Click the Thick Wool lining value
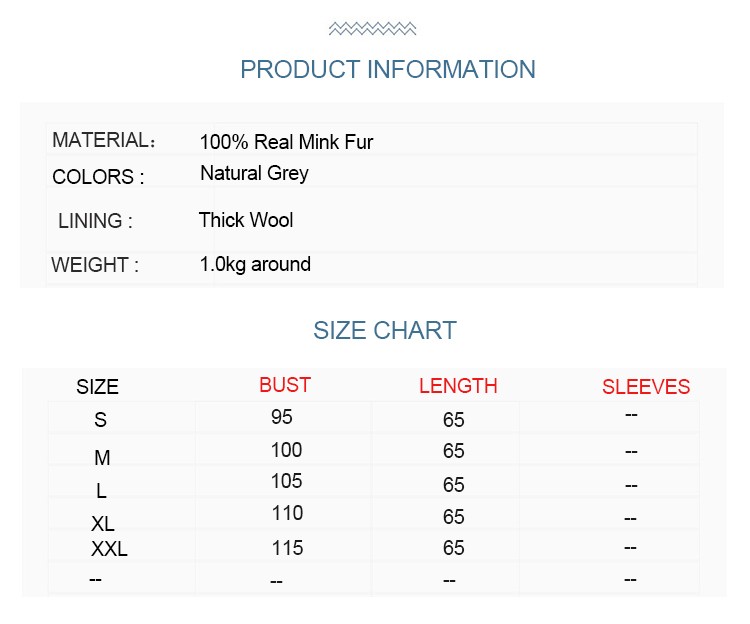The image size is (750, 624). coord(246,220)
